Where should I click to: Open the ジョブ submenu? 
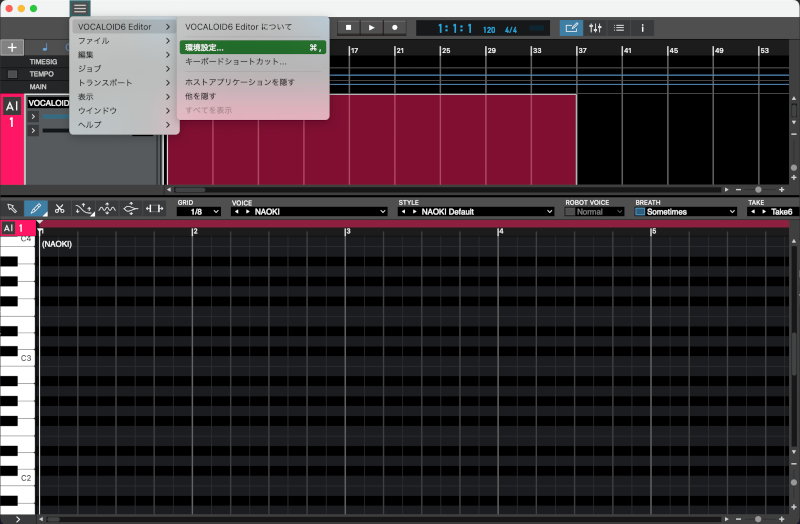[x=124, y=68]
